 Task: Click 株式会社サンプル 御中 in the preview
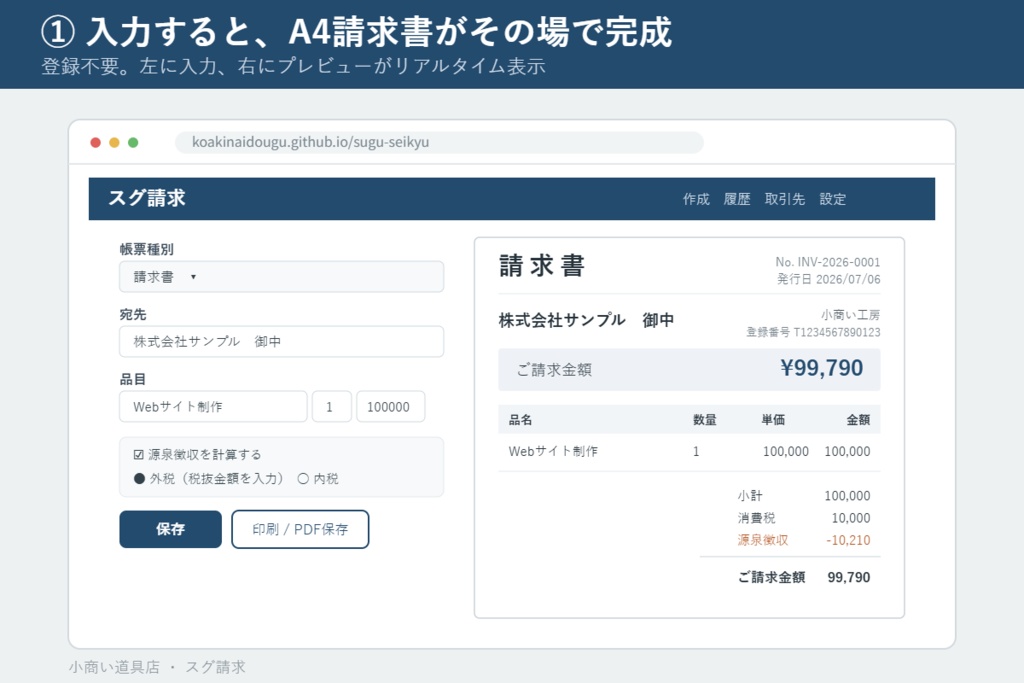click(586, 320)
